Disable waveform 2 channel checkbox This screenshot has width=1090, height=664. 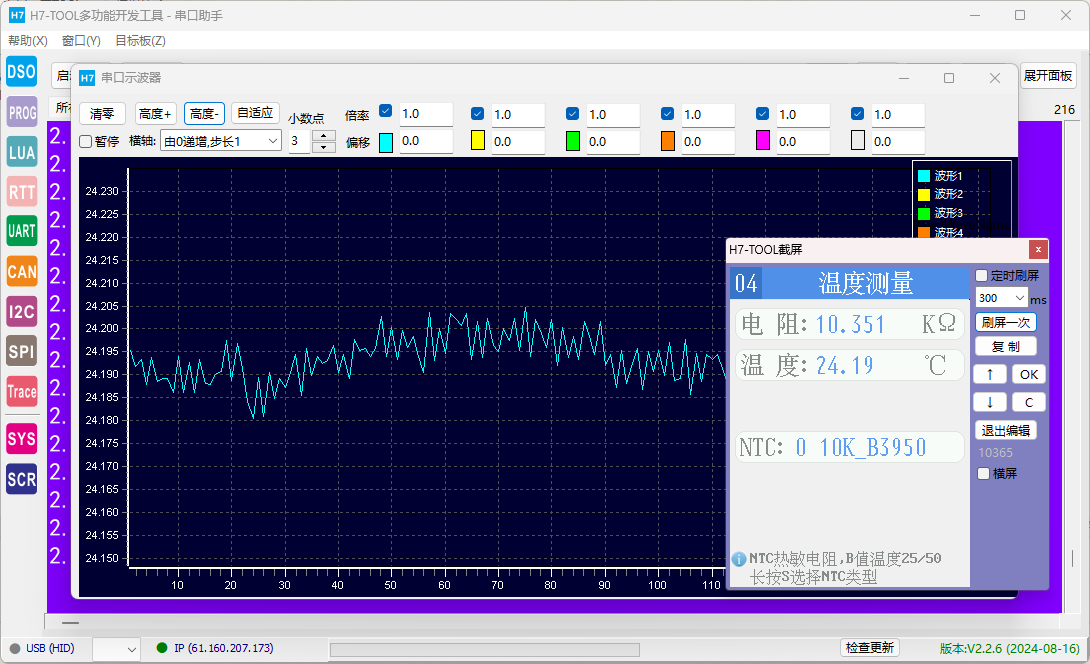tap(478, 114)
